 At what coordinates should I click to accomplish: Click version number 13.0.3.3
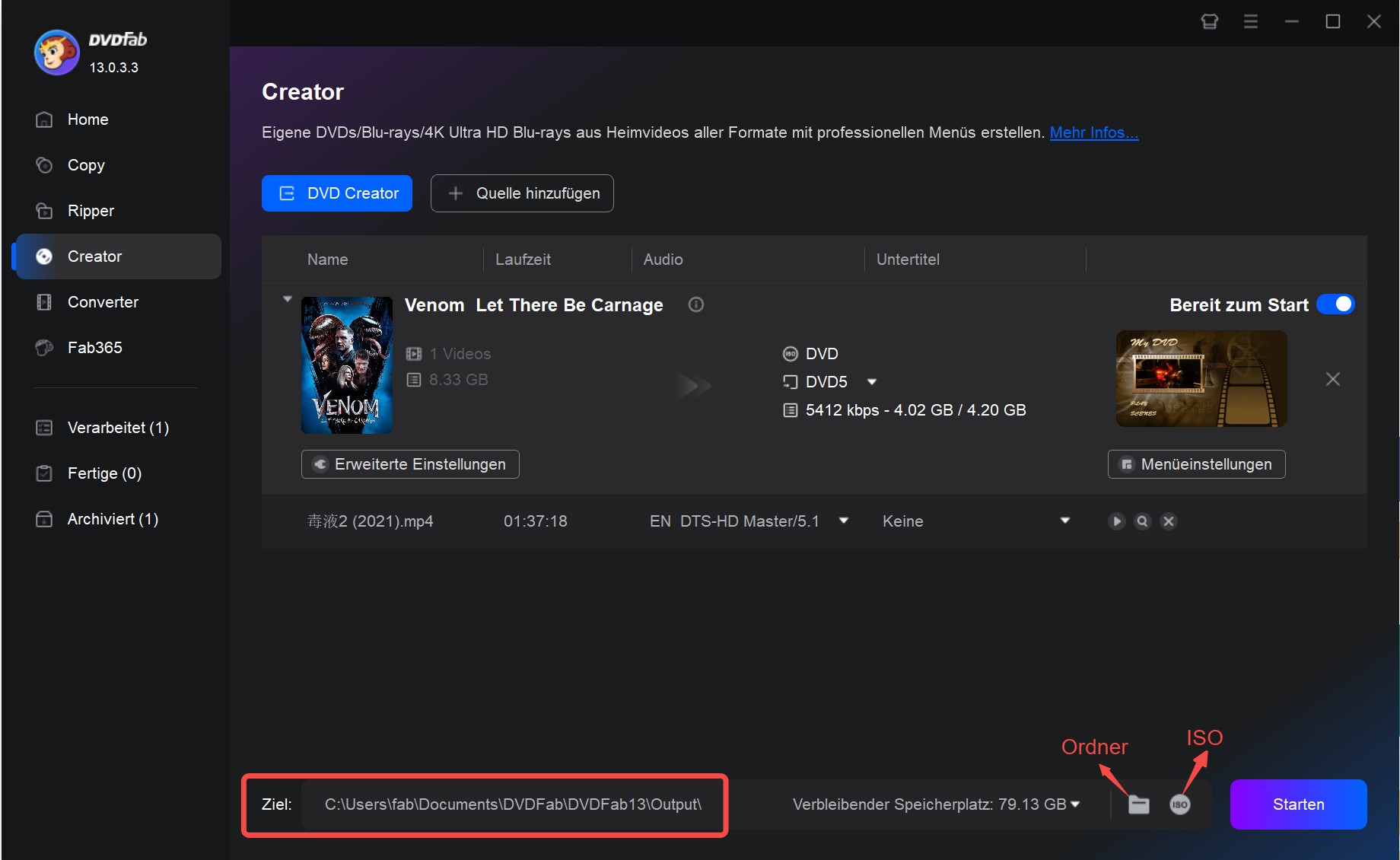point(114,68)
